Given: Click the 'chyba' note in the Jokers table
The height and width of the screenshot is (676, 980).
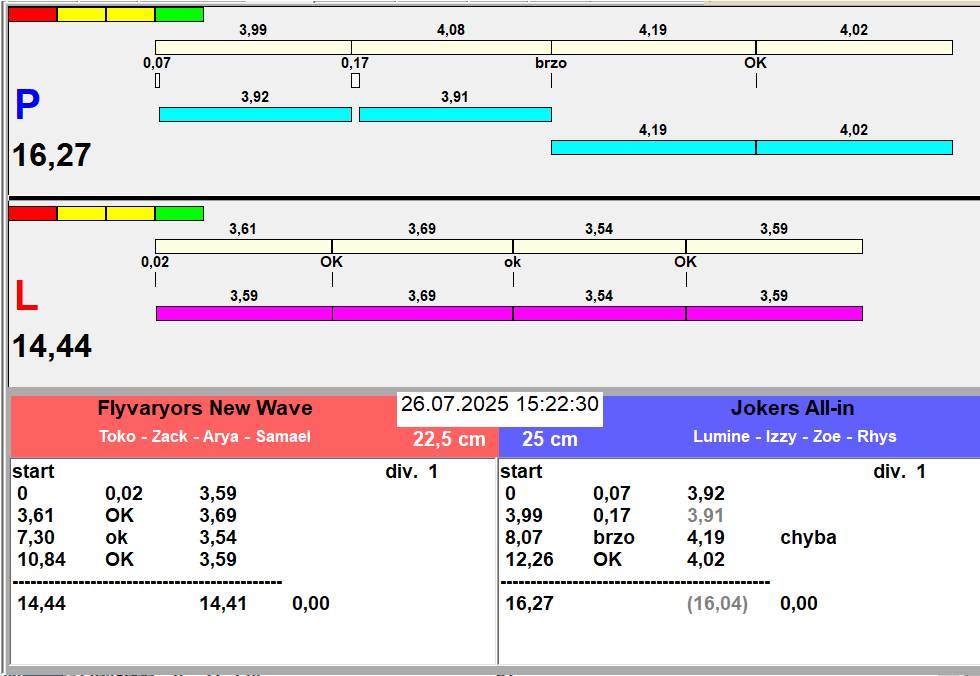Looking at the screenshot, I should click(808, 538).
